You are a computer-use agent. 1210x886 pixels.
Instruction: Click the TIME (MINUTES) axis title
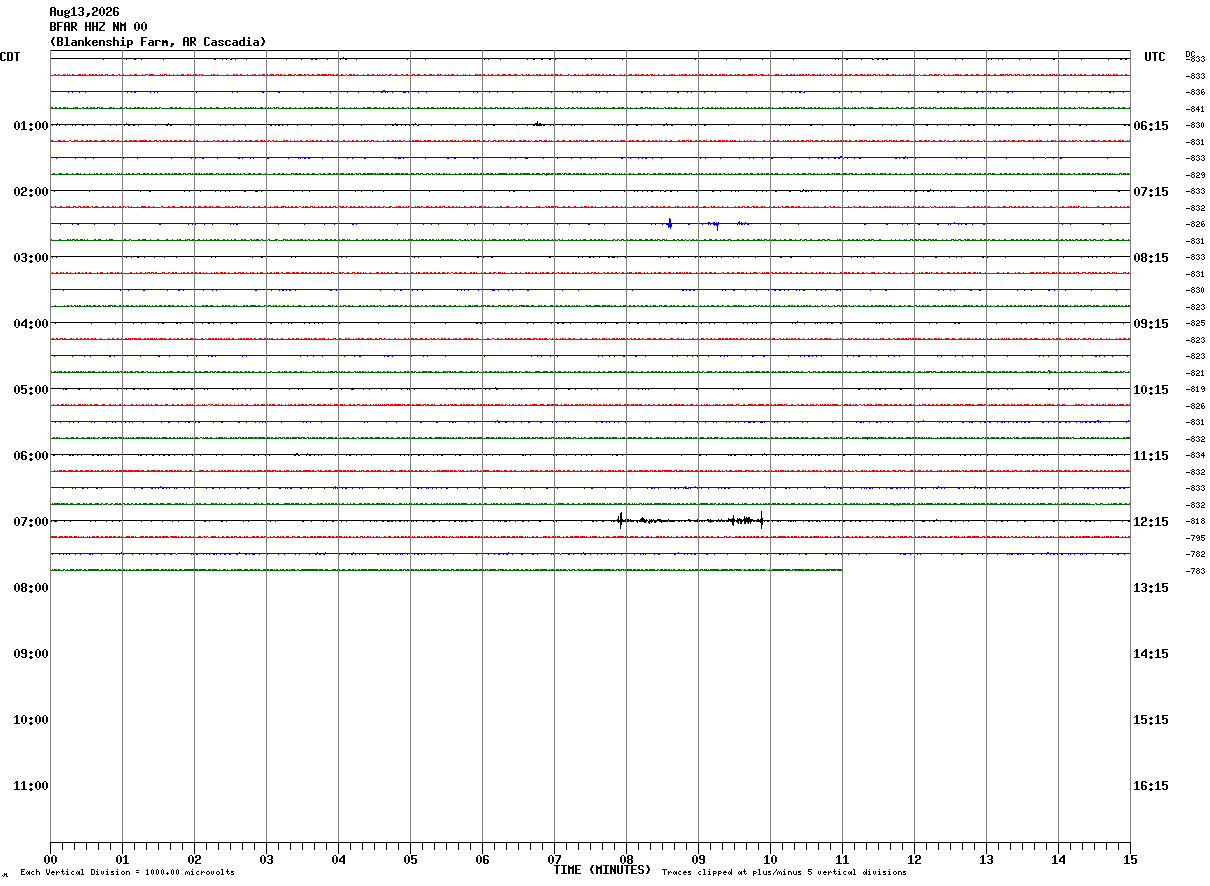tap(602, 870)
